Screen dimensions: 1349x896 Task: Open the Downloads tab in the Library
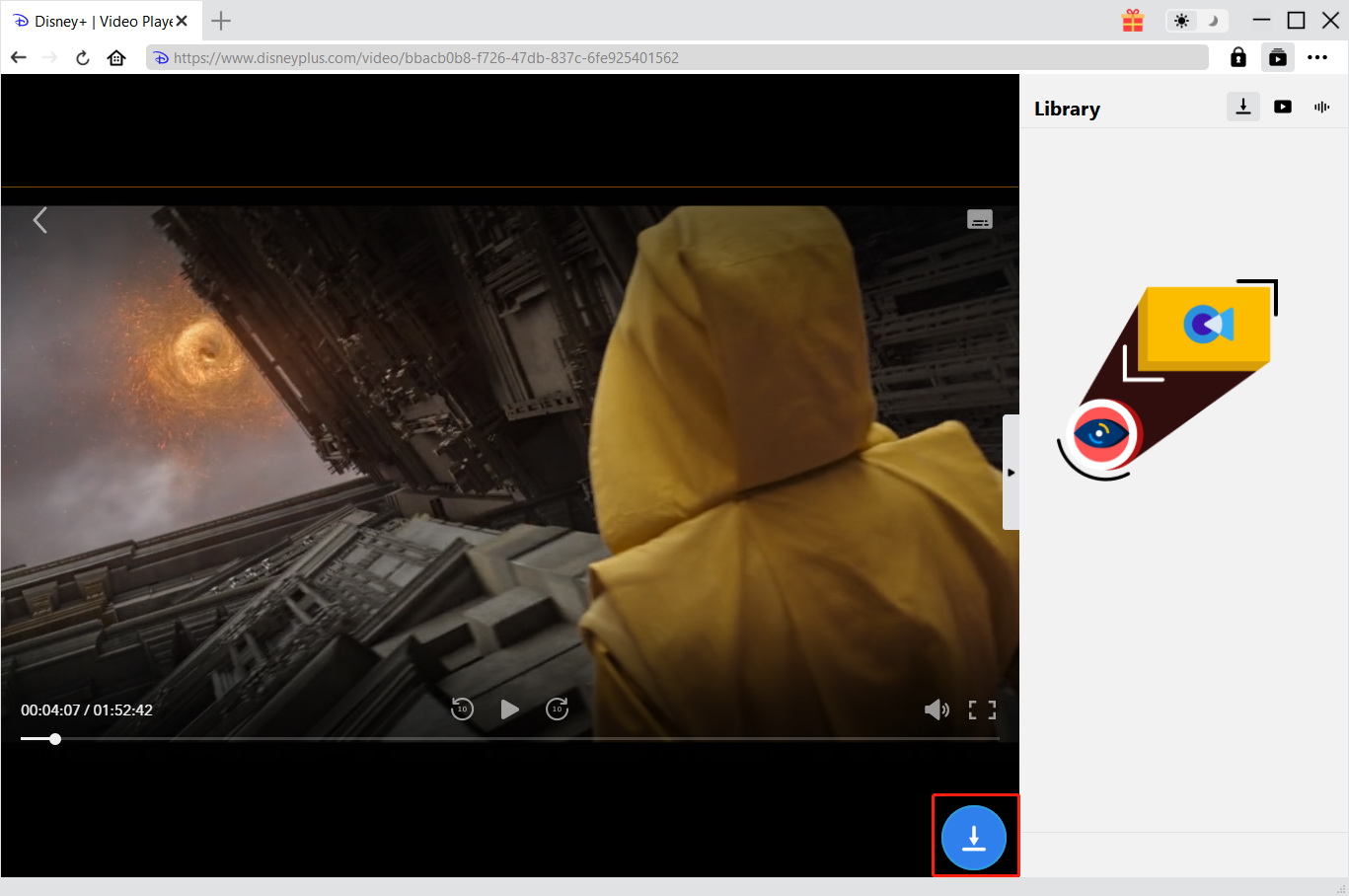(1243, 107)
